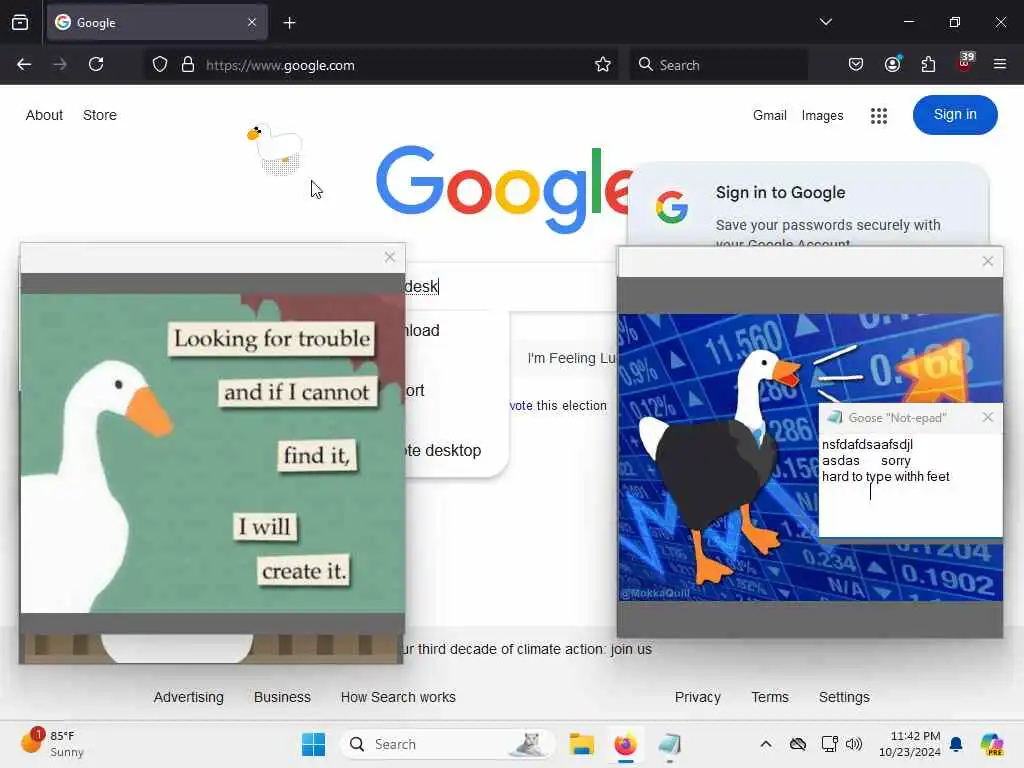Open the volume speaker tray icon
Screen dimensions: 1024x768
854,744
